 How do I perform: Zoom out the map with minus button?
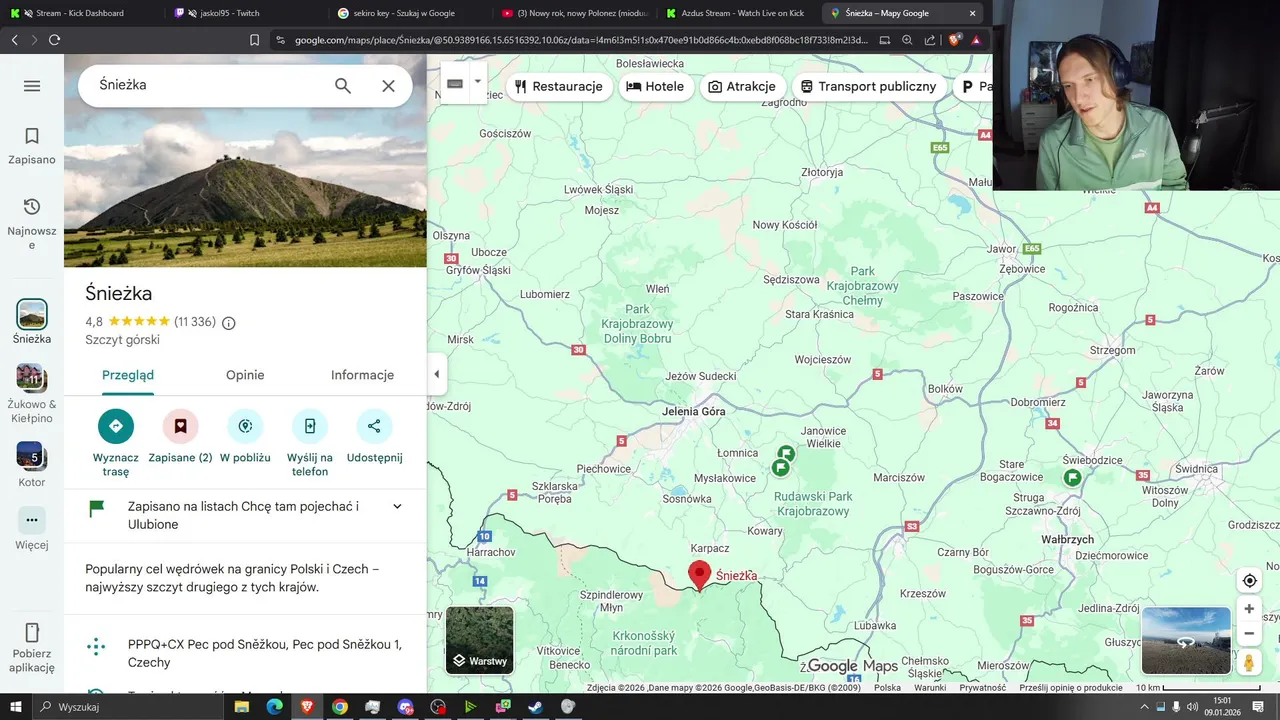(x=1249, y=634)
